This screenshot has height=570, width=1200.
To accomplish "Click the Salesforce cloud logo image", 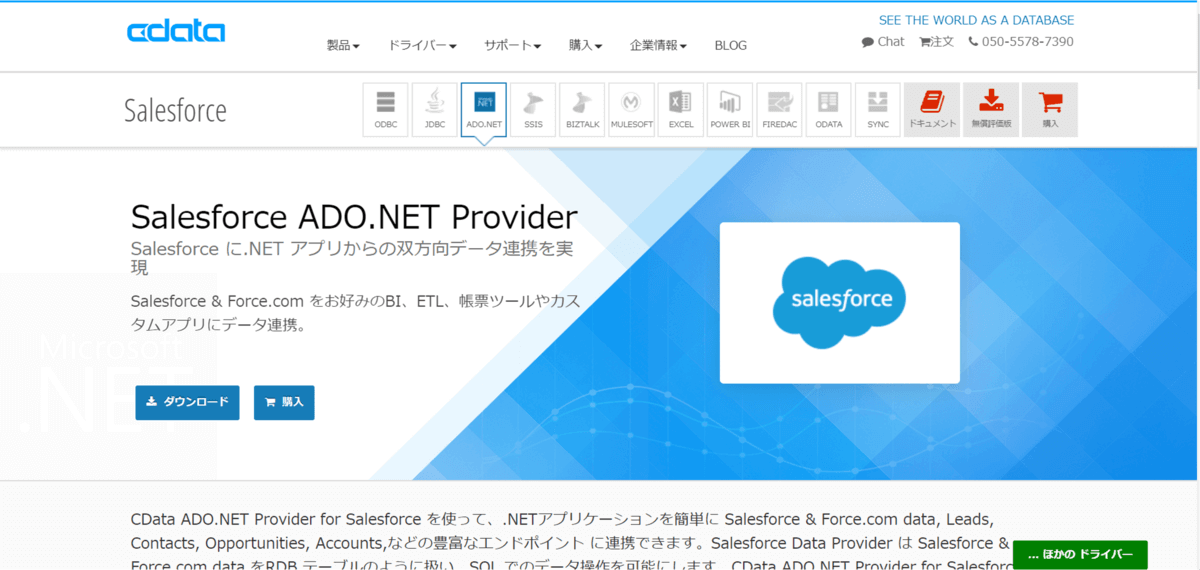I will click(x=840, y=302).
